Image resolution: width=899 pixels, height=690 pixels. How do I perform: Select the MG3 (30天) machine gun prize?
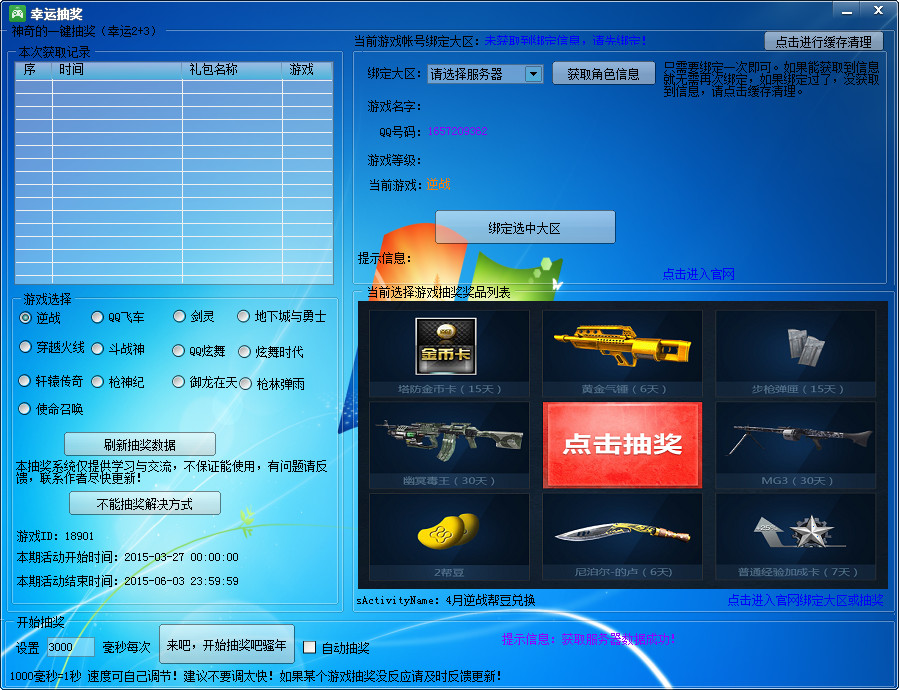[796, 445]
